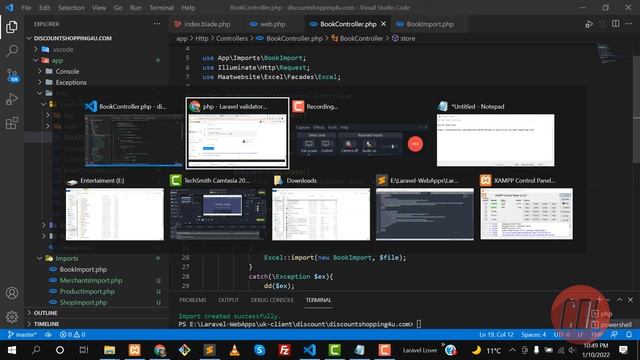Click the split editor right icon
640x360 pixels.
(x=616, y=24)
